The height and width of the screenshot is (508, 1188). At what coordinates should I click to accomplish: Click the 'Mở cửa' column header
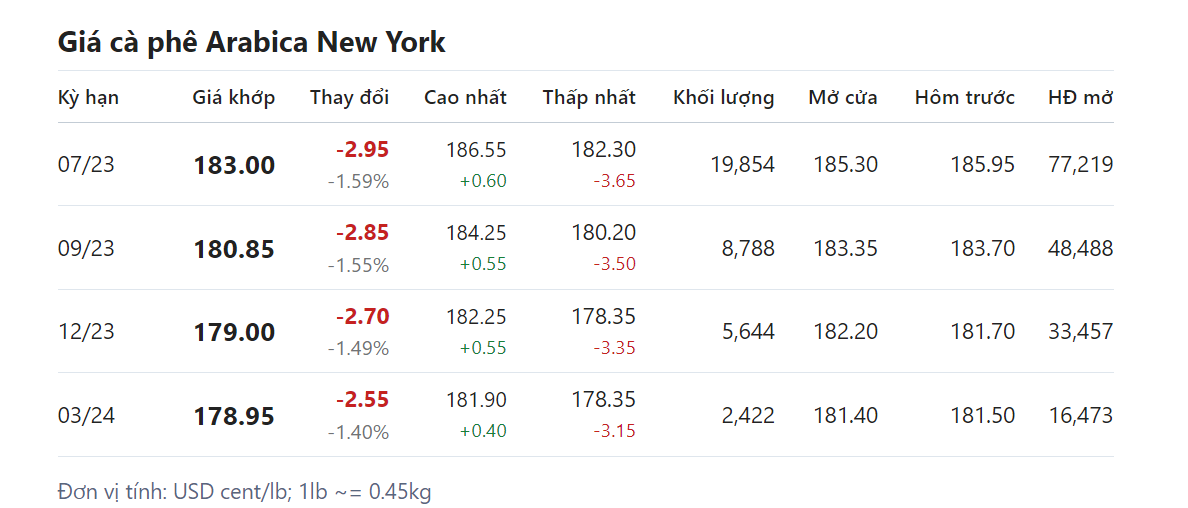click(843, 97)
